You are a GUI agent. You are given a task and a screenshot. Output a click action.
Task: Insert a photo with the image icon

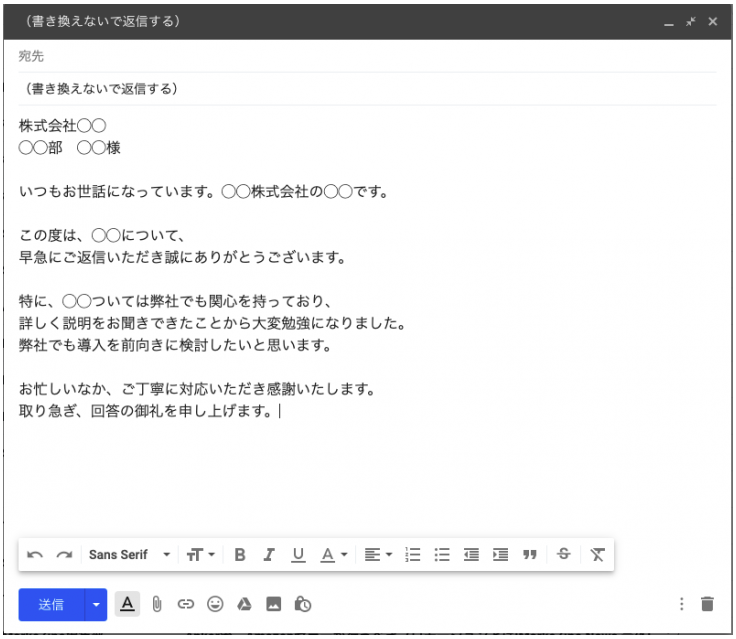[x=271, y=603]
